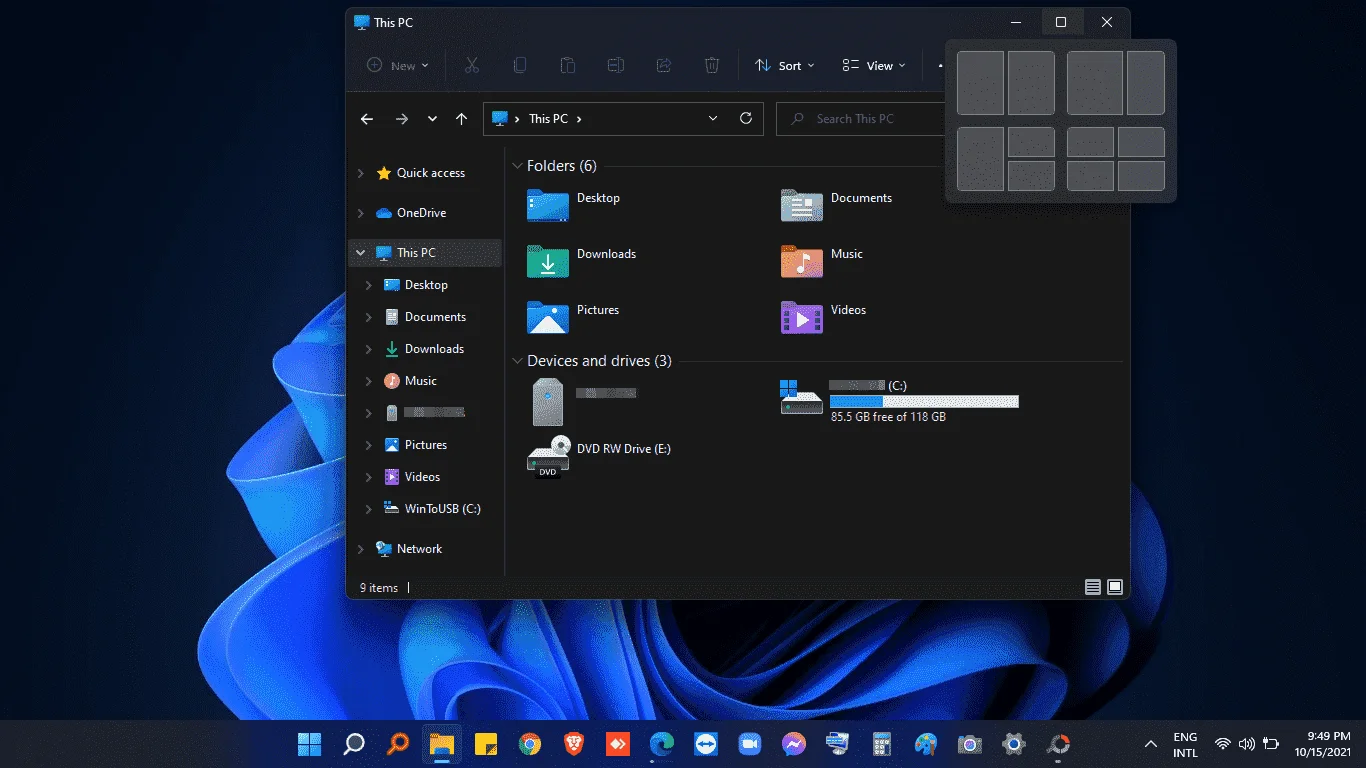Expand Quick access in navigation pane
The height and width of the screenshot is (768, 1366).
tap(361, 173)
